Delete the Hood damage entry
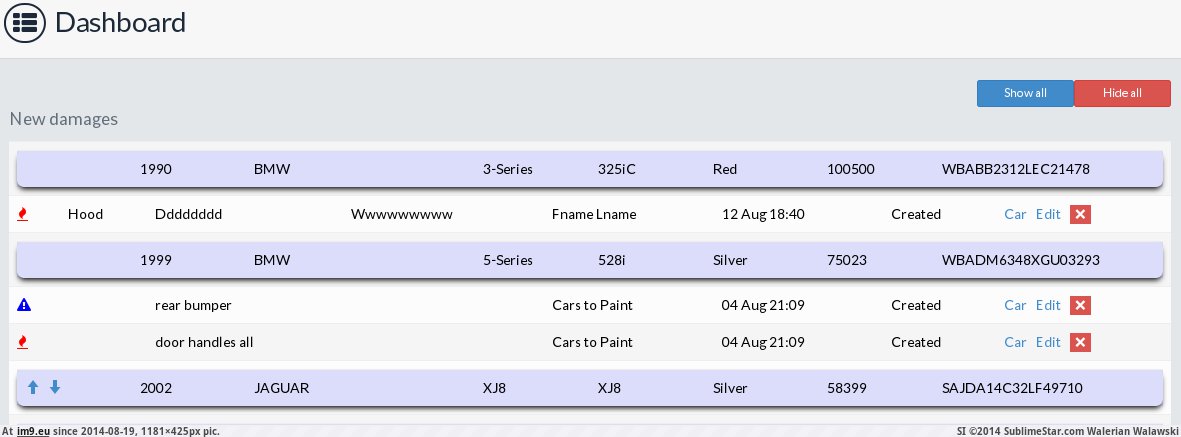 point(1079,214)
